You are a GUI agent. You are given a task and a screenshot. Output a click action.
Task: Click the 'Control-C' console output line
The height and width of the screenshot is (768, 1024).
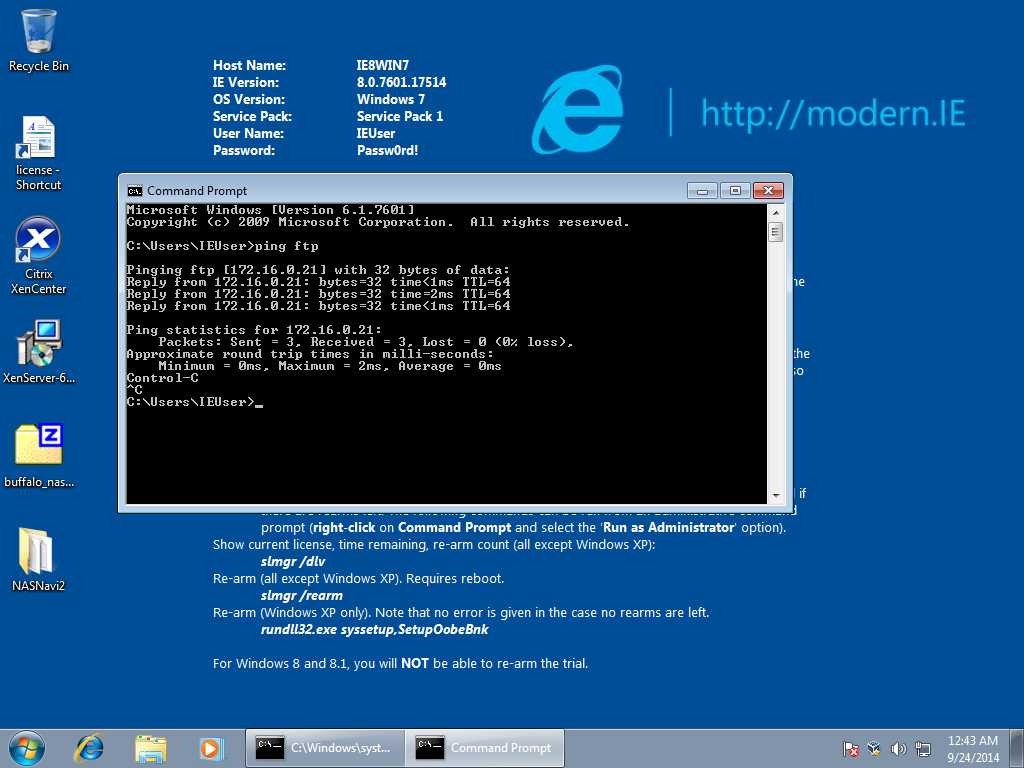point(163,378)
